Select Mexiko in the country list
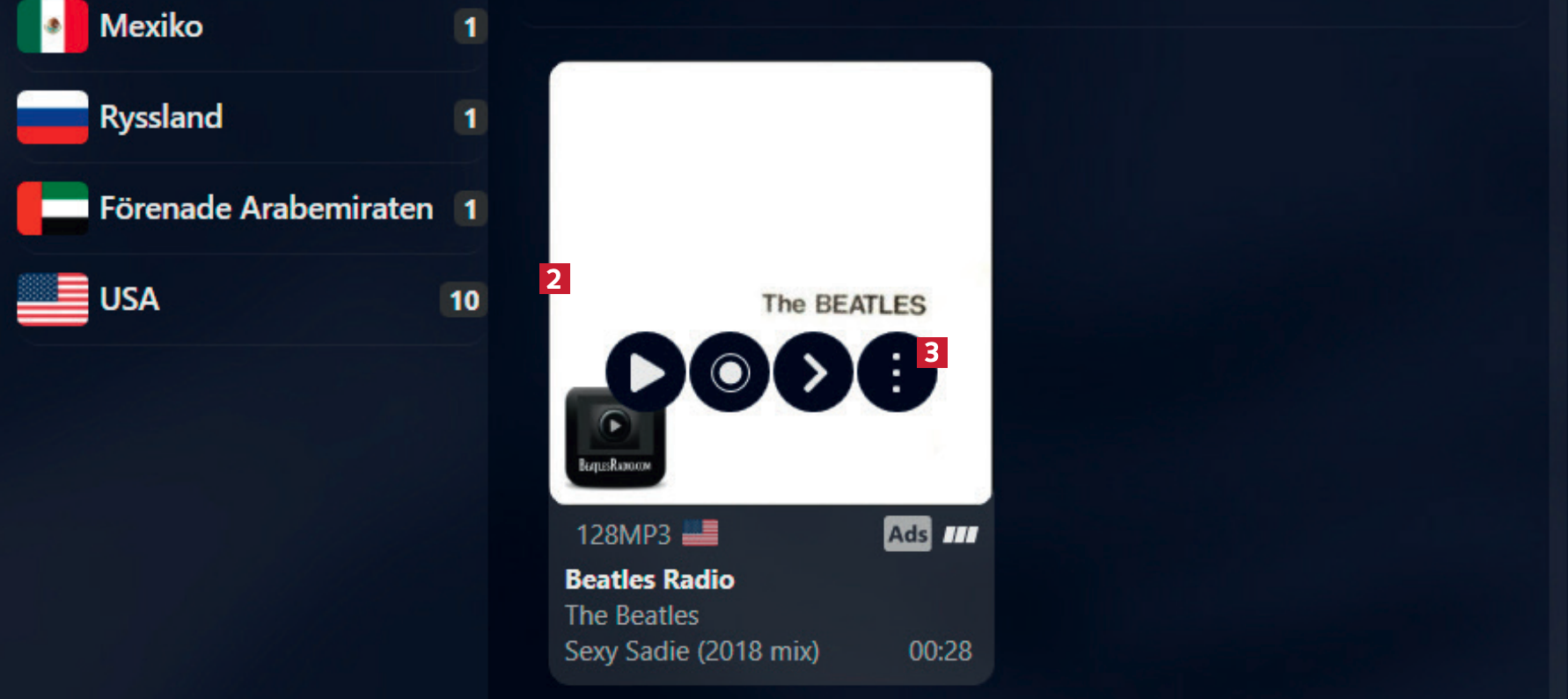This screenshot has height=699, width=1568. tap(251, 26)
